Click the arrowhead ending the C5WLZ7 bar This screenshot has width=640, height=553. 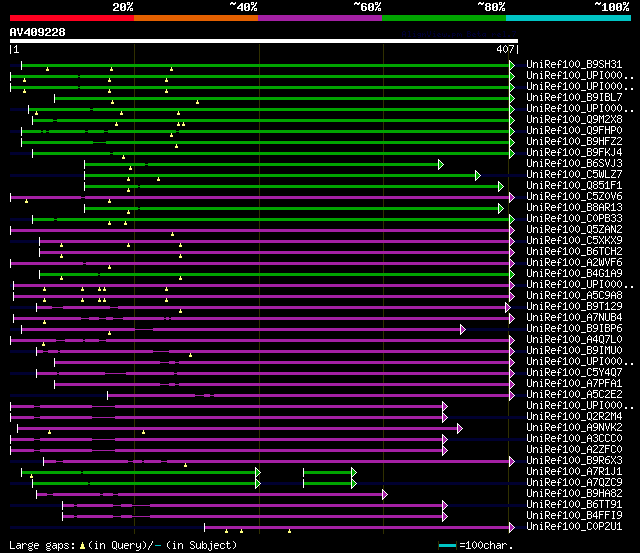click(x=478, y=175)
